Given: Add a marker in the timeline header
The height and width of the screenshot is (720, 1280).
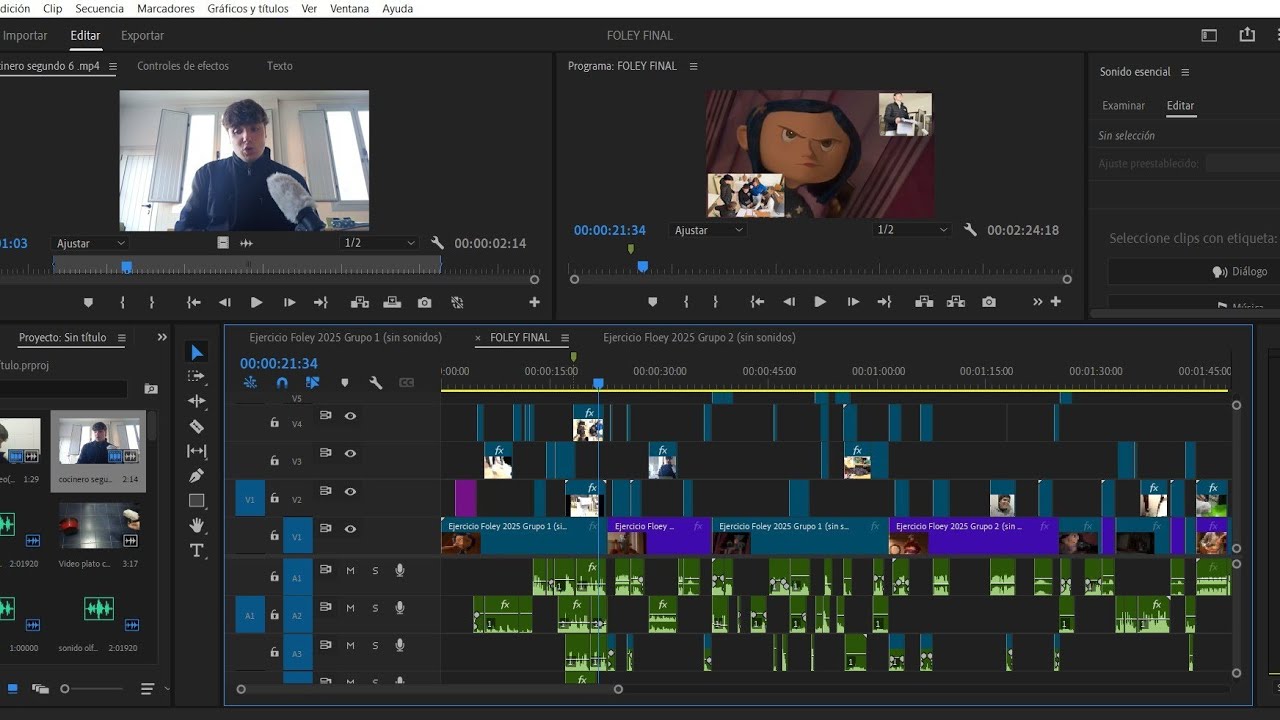Looking at the screenshot, I should 345,382.
